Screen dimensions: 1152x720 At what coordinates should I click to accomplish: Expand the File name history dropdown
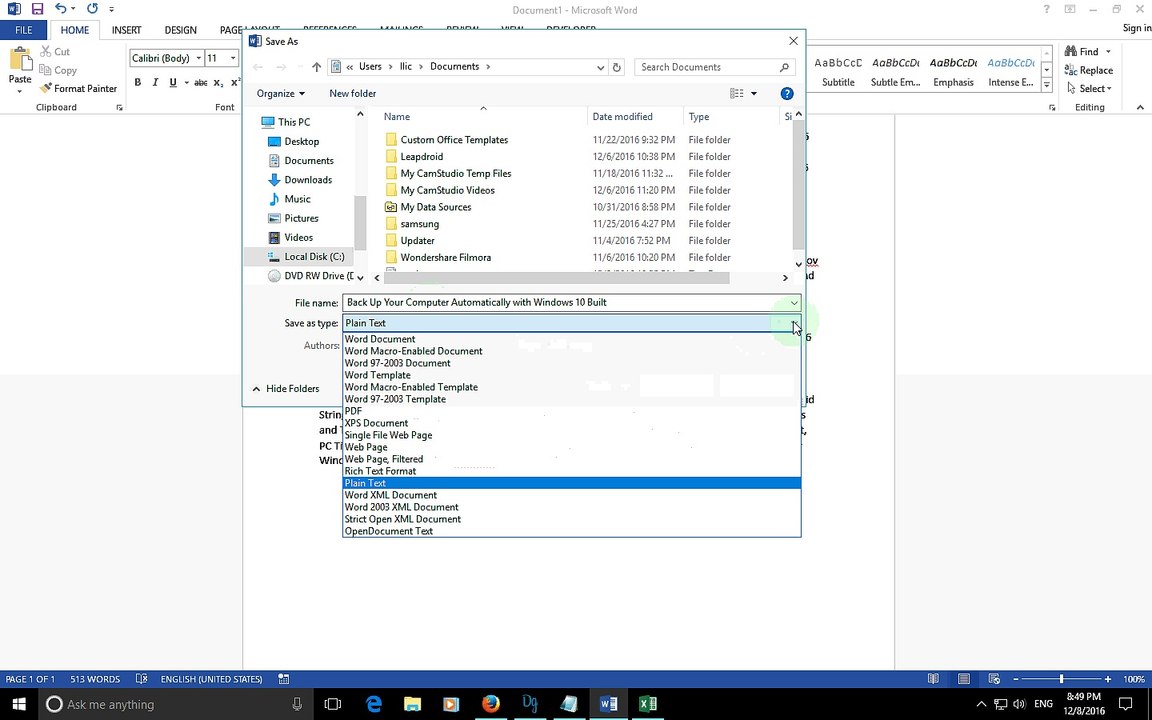(x=793, y=302)
